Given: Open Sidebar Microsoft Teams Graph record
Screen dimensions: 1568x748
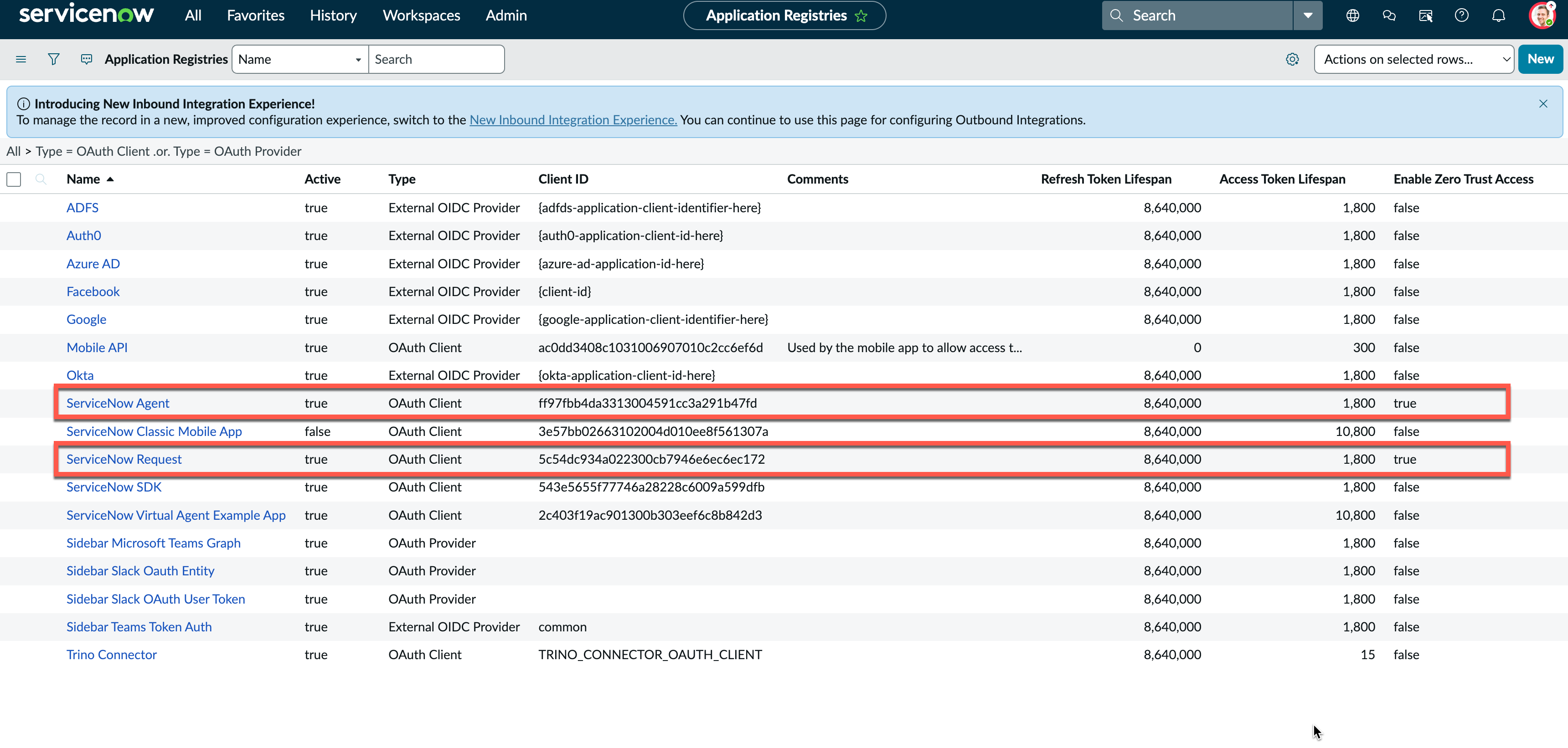Looking at the screenshot, I should (154, 543).
